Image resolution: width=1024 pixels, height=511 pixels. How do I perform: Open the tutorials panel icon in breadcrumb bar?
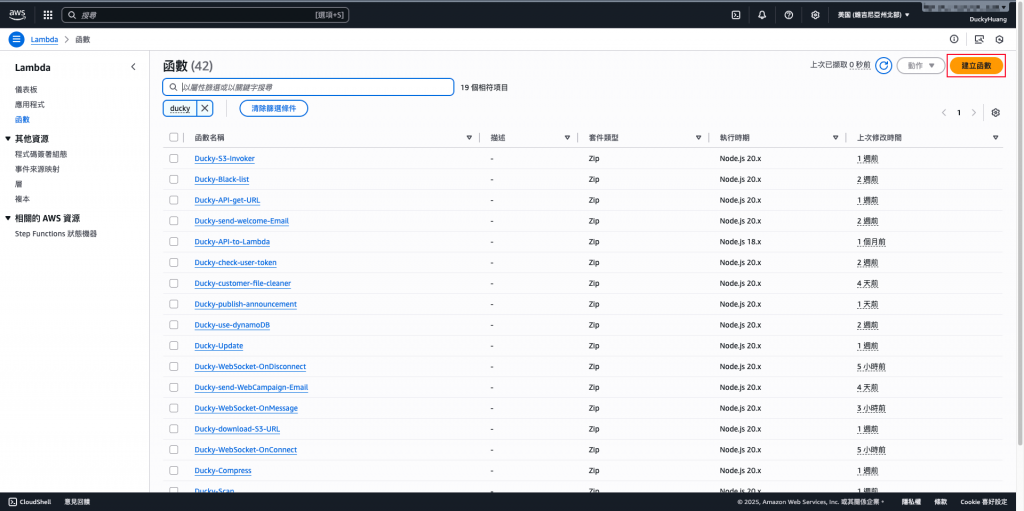tap(979, 39)
